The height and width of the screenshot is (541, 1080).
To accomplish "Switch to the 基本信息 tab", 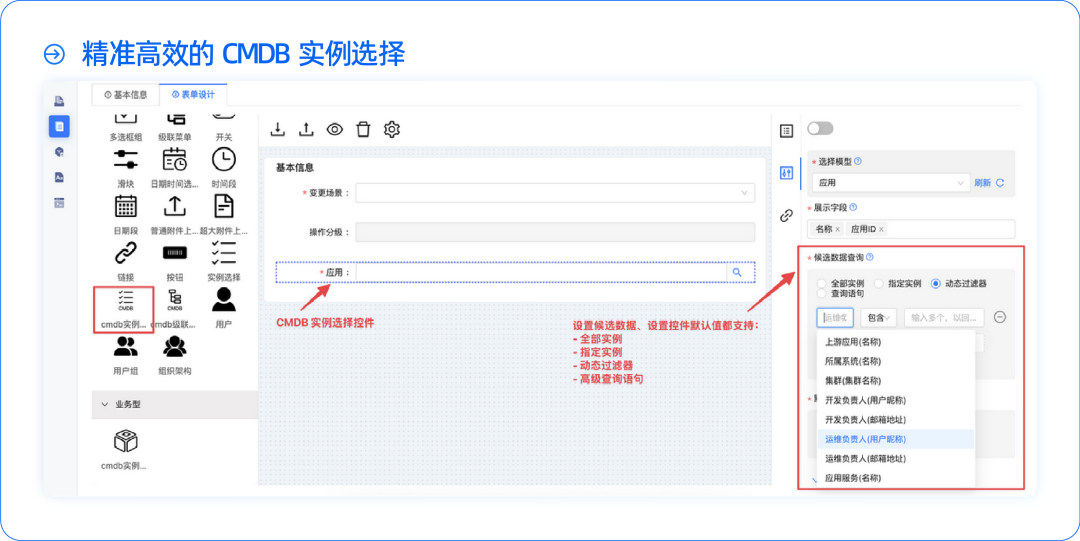I will coord(125,95).
